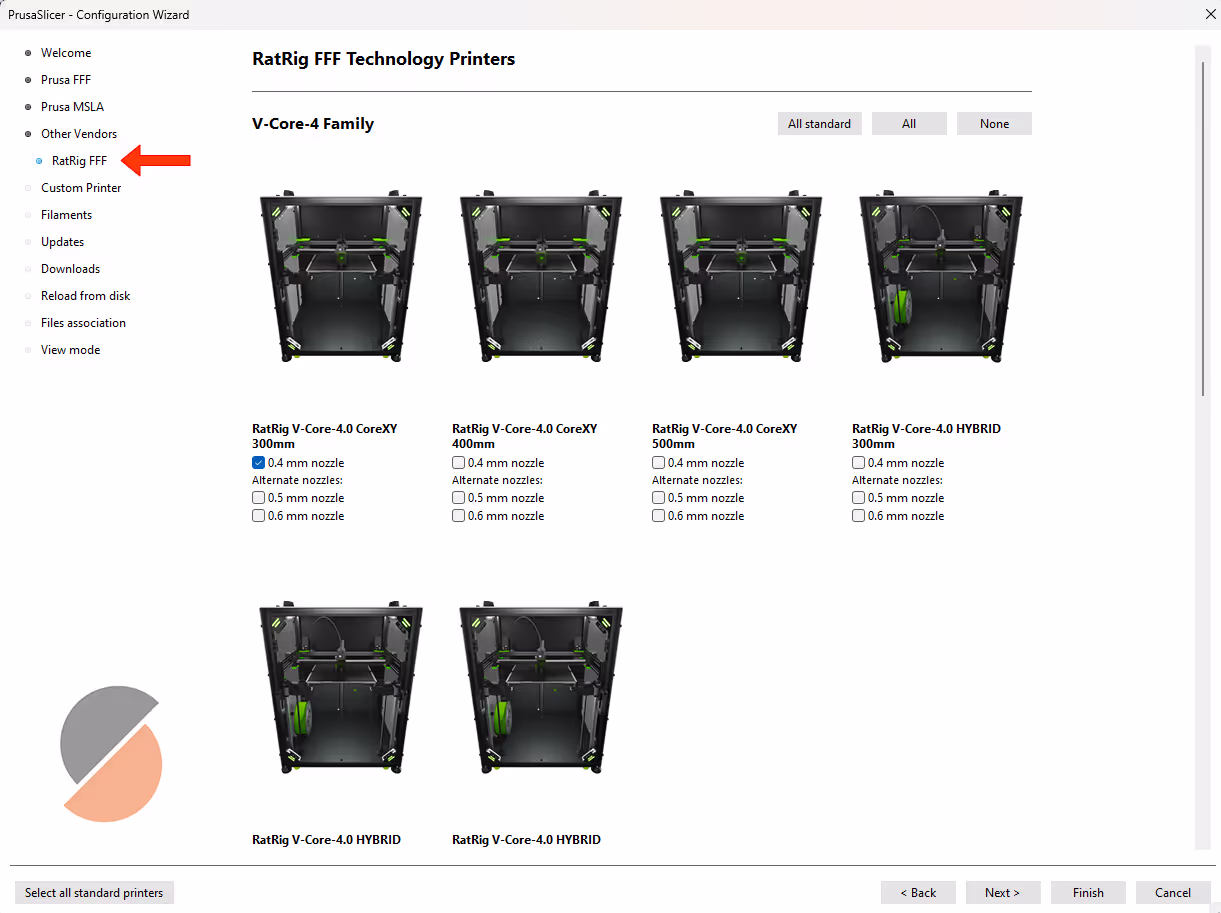1221x913 pixels.
Task: Go to the Prusa MSLA page
Action: point(72,107)
